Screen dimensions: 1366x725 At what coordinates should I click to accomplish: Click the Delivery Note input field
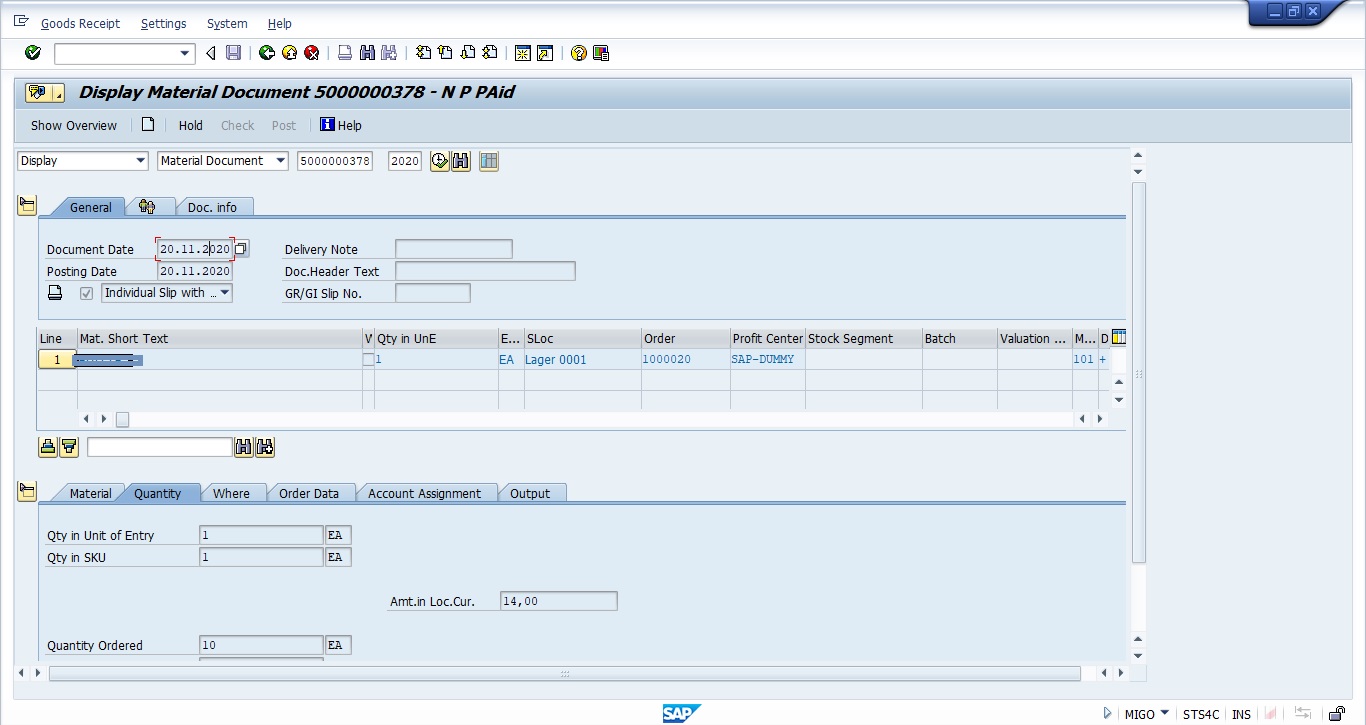pyautogui.click(x=453, y=249)
